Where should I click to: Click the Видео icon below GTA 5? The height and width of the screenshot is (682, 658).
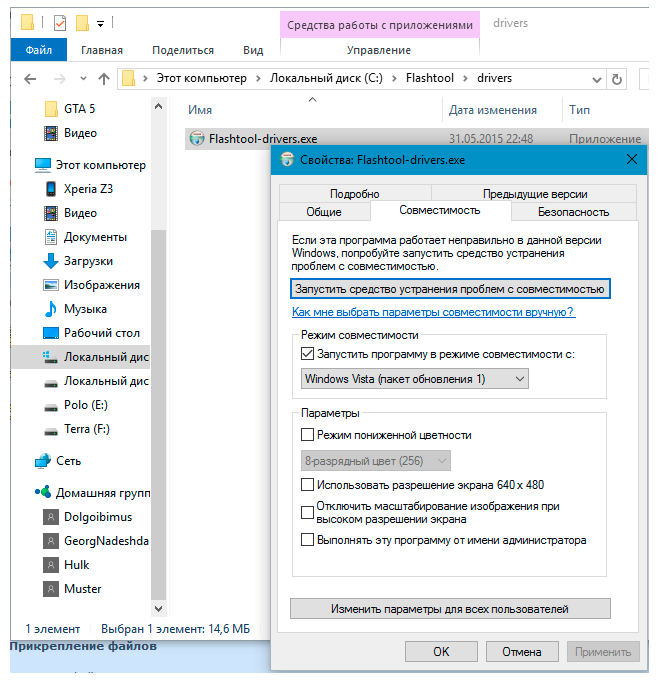pyautogui.click(x=51, y=133)
